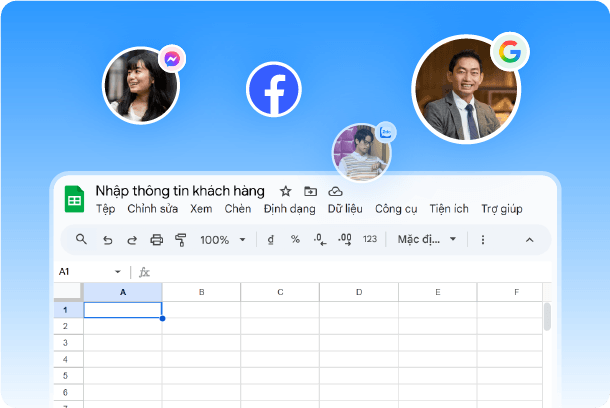Open the three-dot more toolbar options
Viewport: 610px width, 408px height.
(x=483, y=240)
